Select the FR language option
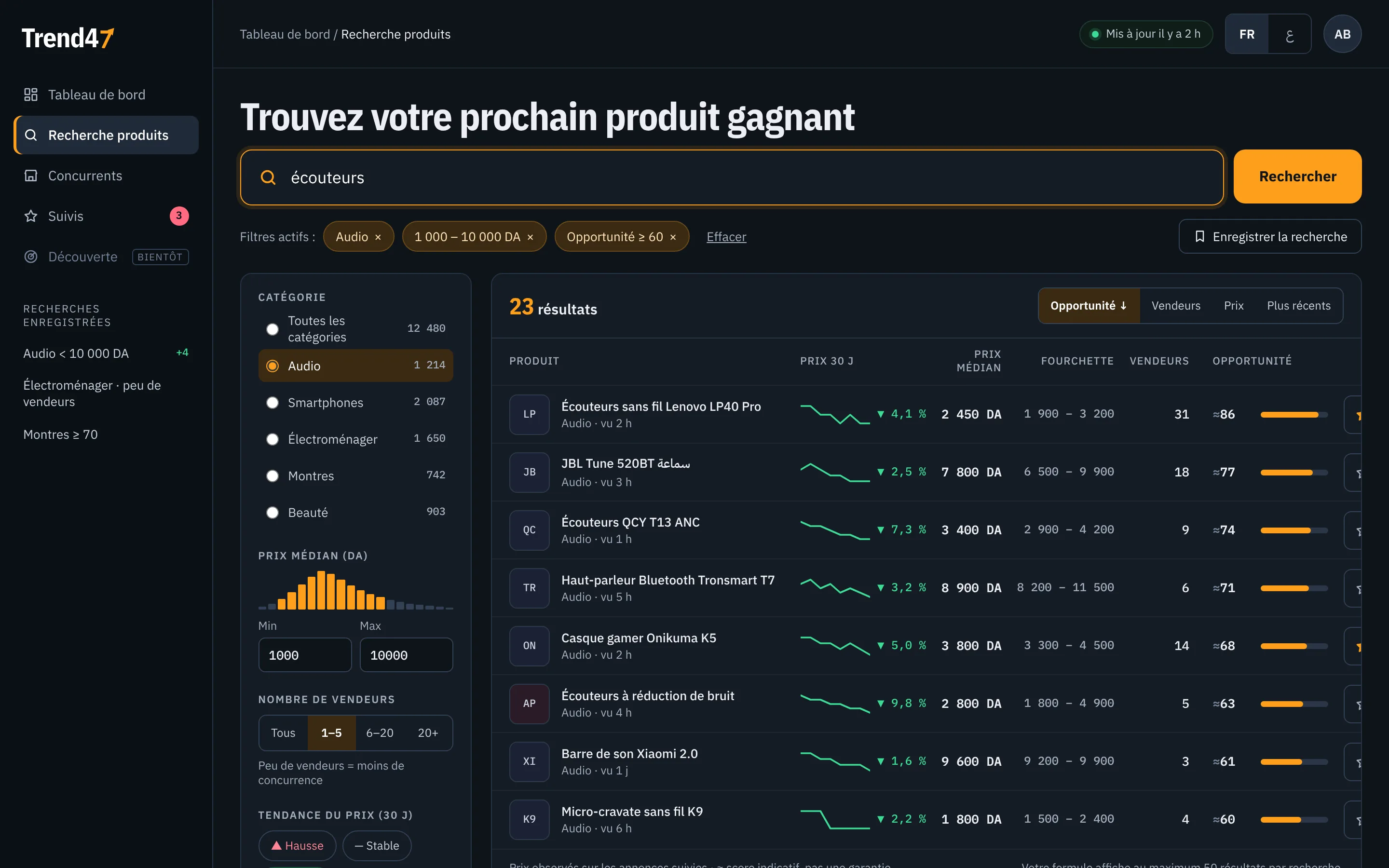 coord(1247,34)
